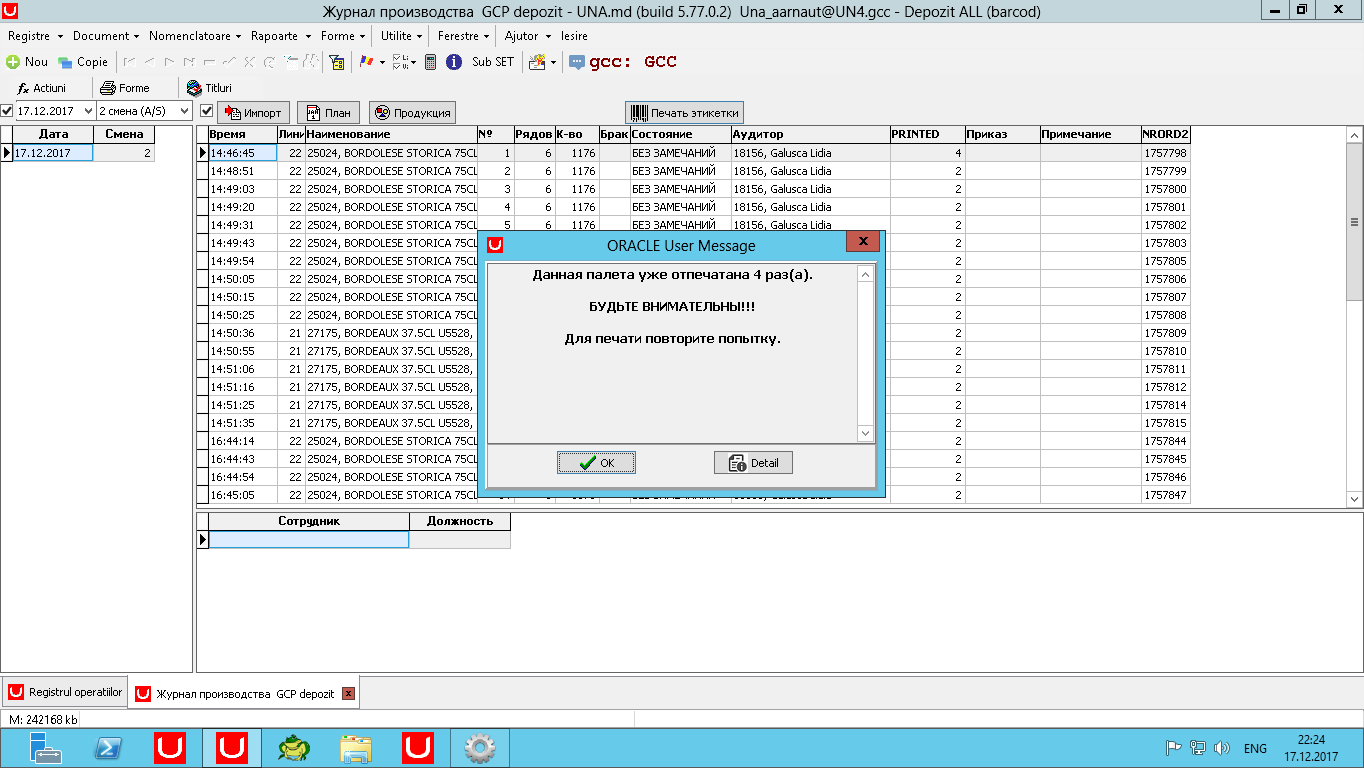Image resolution: width=1364 pixels, height=768 pixels.
Task: Toggle the checkbox before the Импорт button
Action: pyautogui.click(x=207, y=111)
